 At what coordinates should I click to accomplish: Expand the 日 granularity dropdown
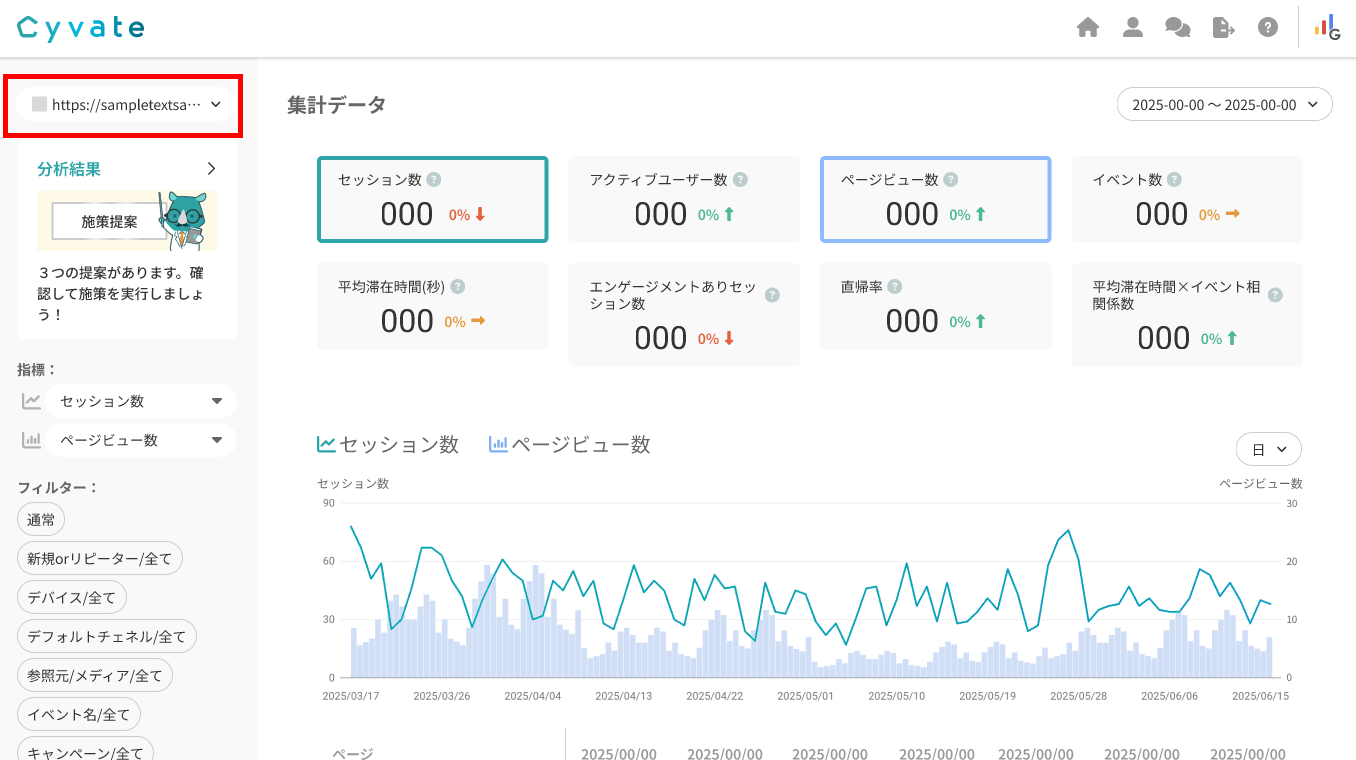point(1268,450)
